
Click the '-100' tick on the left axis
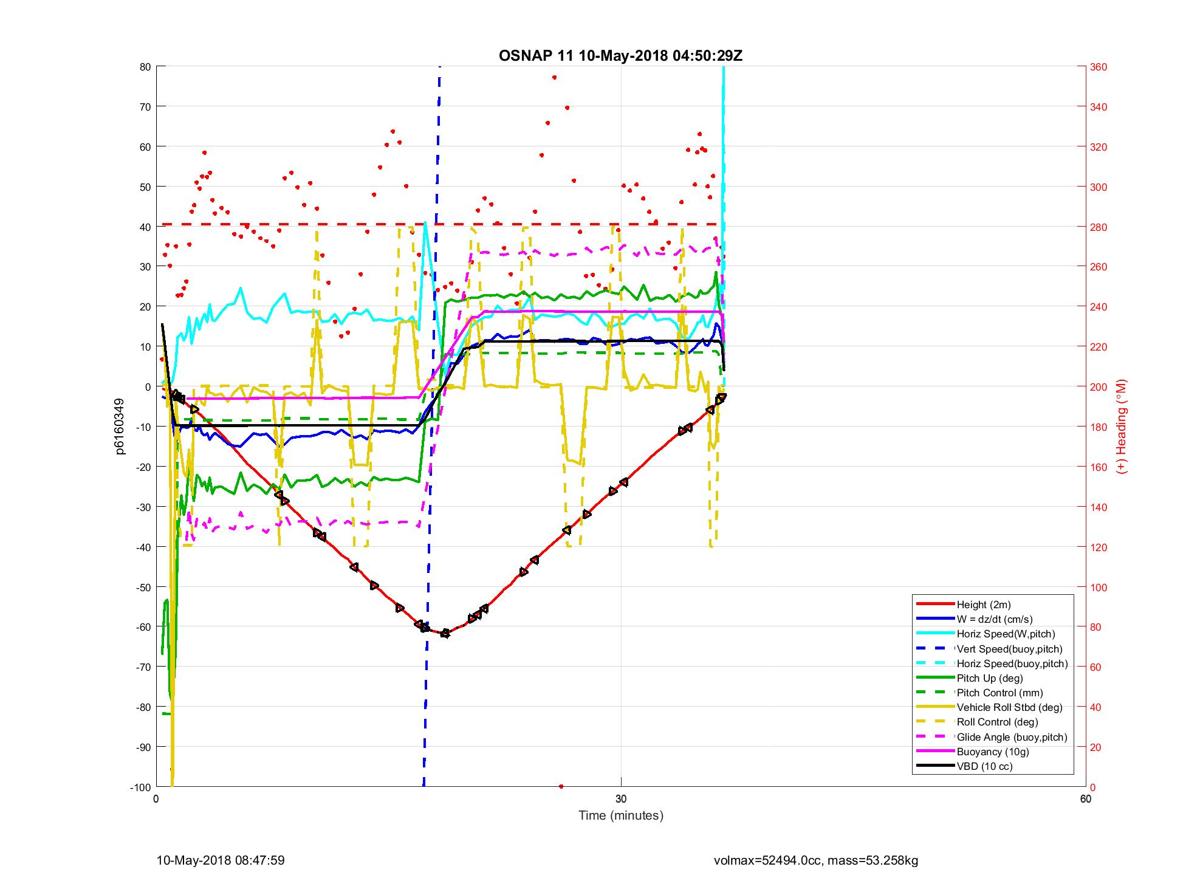(x=140, y=787)
